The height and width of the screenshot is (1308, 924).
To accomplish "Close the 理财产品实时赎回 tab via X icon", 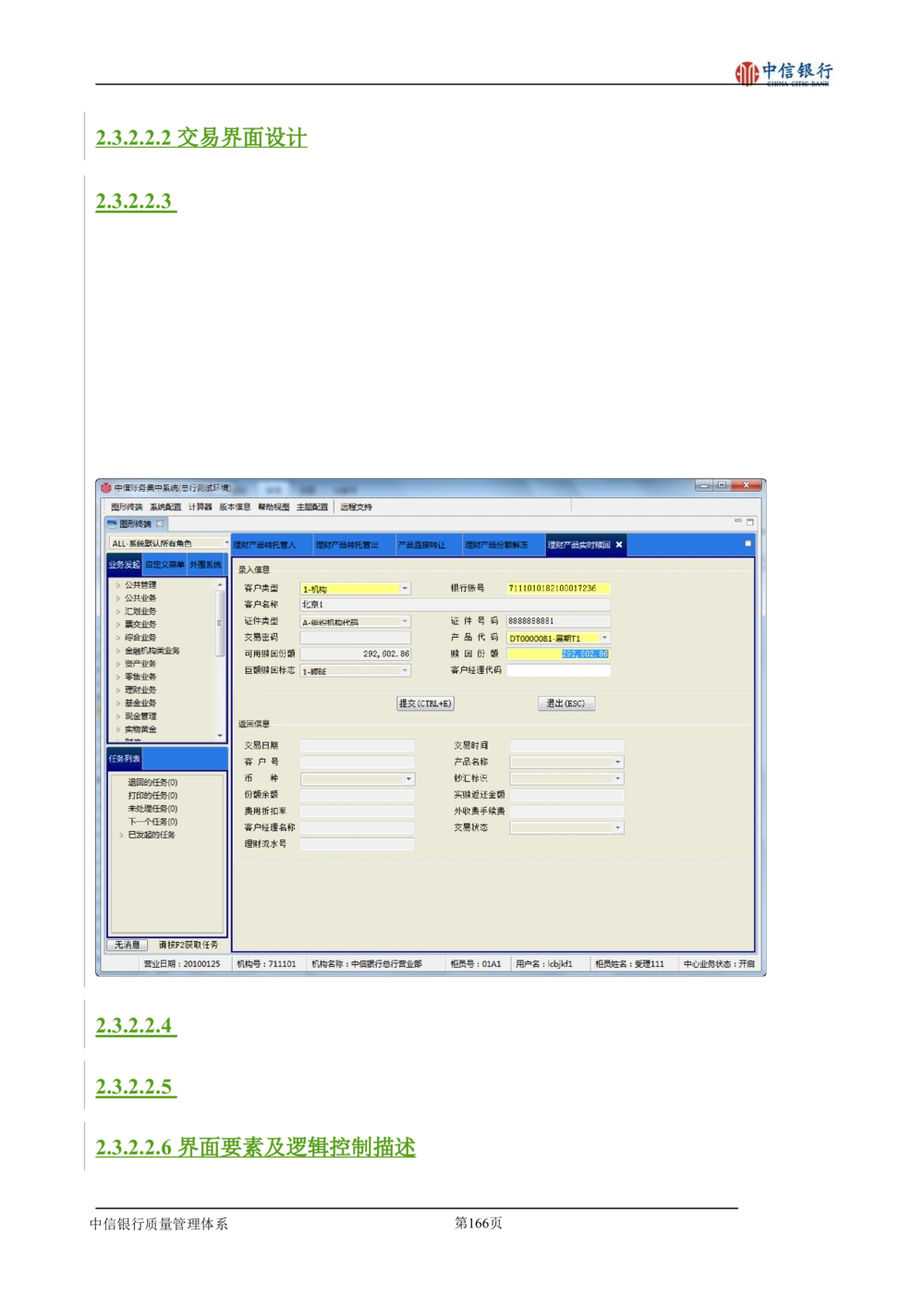I will (619, 544).
